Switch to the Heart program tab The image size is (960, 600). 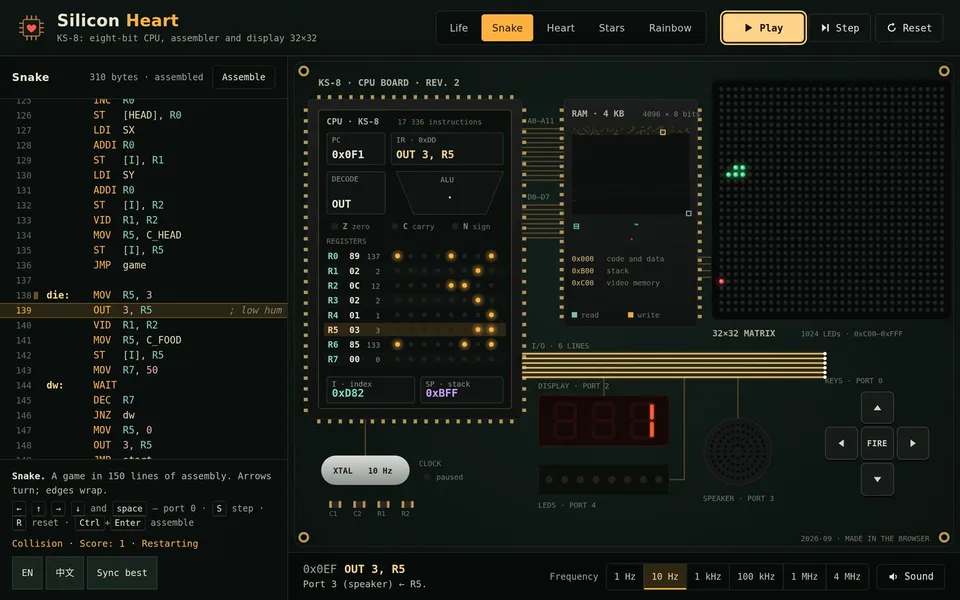click(x=560, y=28)
